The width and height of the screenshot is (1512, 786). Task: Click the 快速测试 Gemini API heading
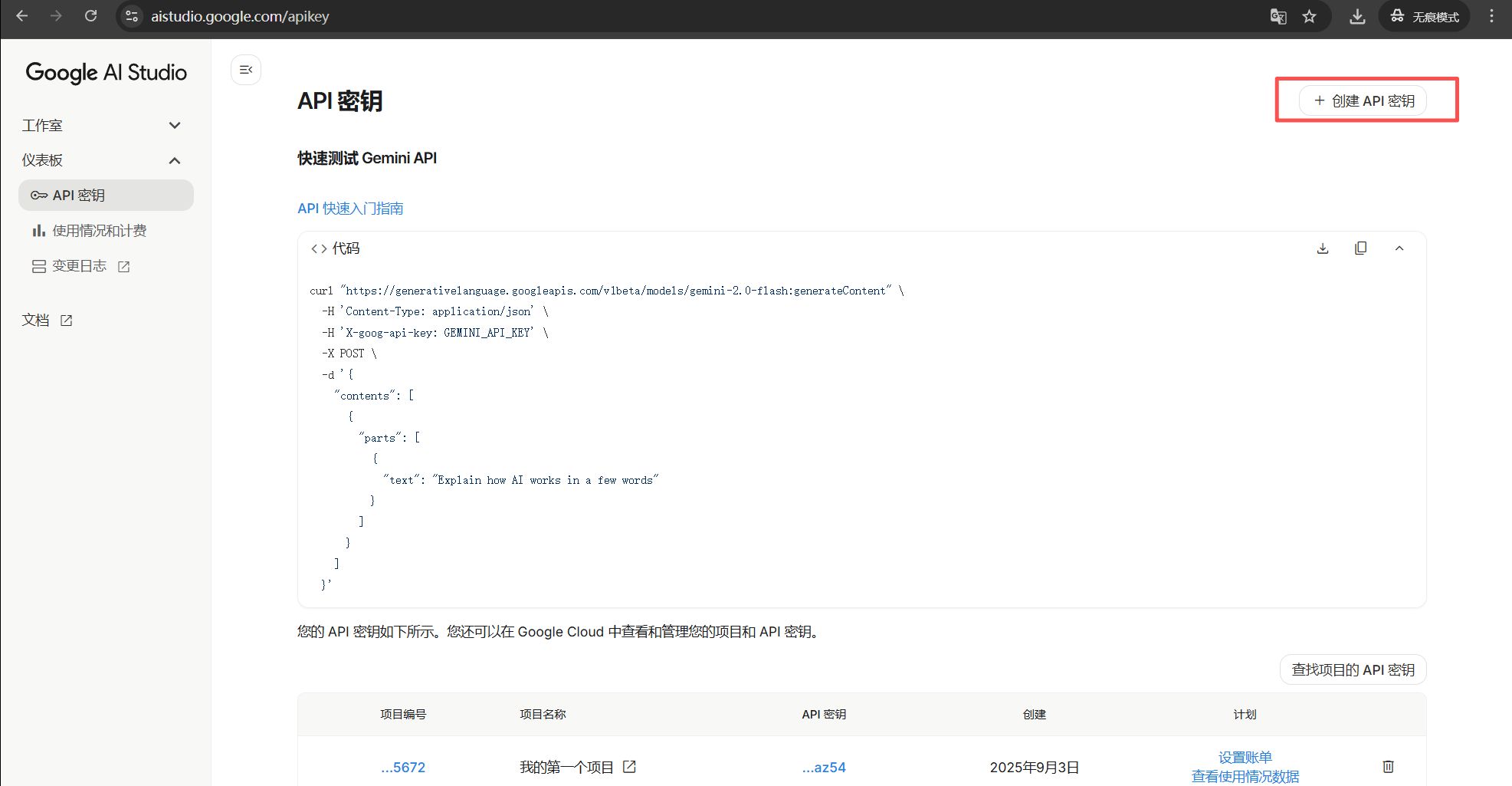tap(367, 158)
